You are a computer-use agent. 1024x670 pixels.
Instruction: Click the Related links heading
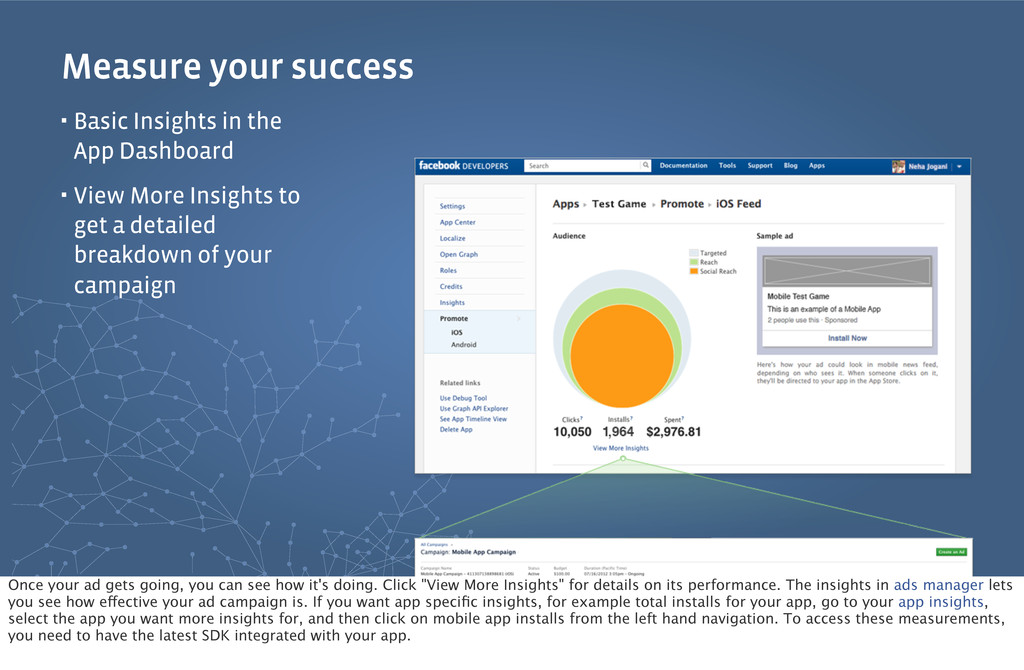(460, 383)
